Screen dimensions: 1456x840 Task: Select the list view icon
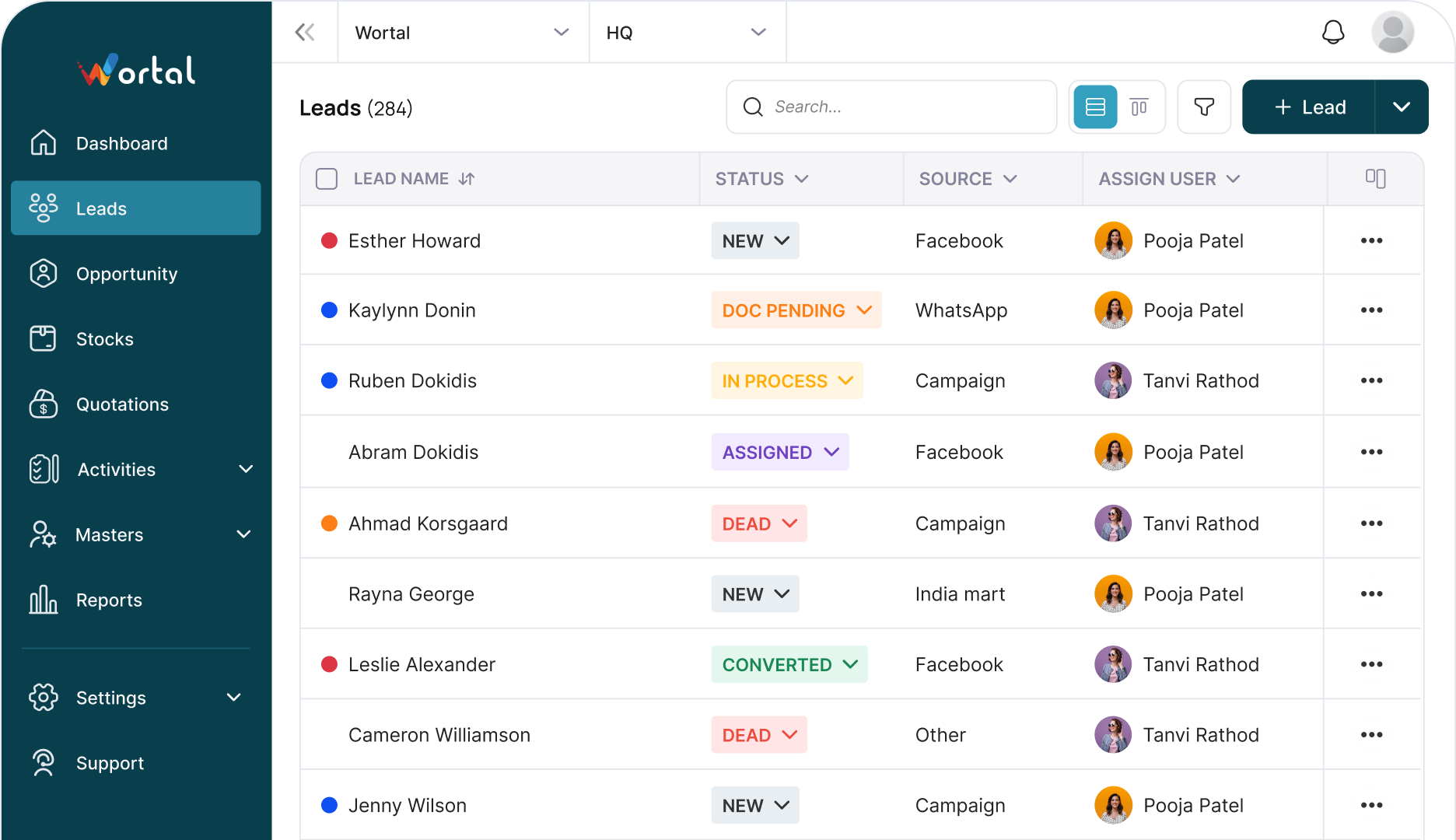click(x=1095, y=107)
